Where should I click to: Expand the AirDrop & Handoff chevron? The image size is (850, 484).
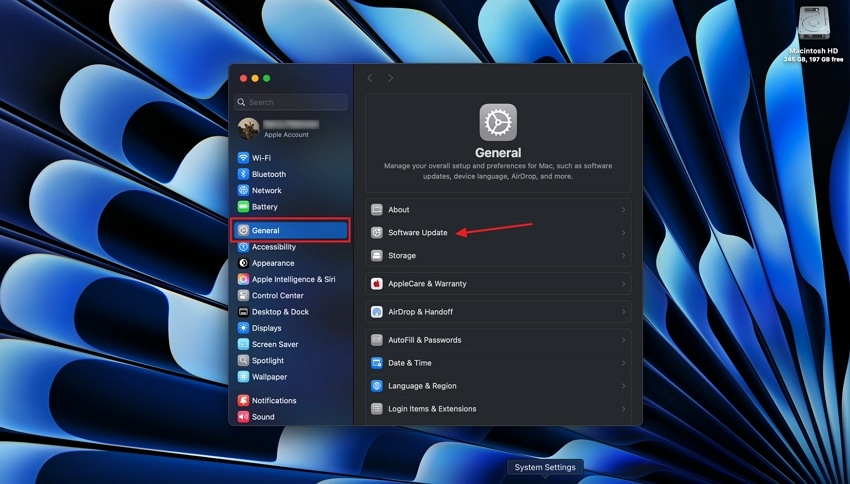tap(623, 312)
